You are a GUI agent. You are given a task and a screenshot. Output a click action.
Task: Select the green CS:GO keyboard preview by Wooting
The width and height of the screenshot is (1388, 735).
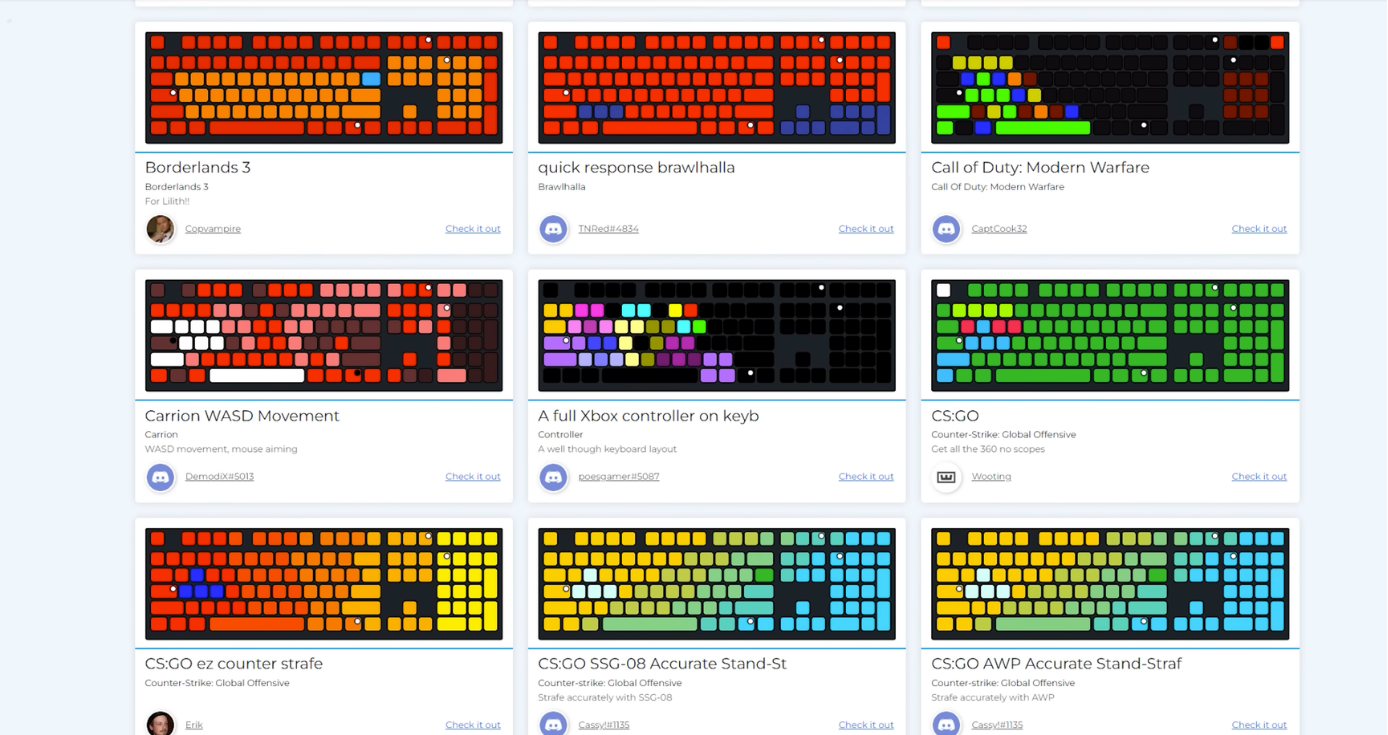[1110, 335]
